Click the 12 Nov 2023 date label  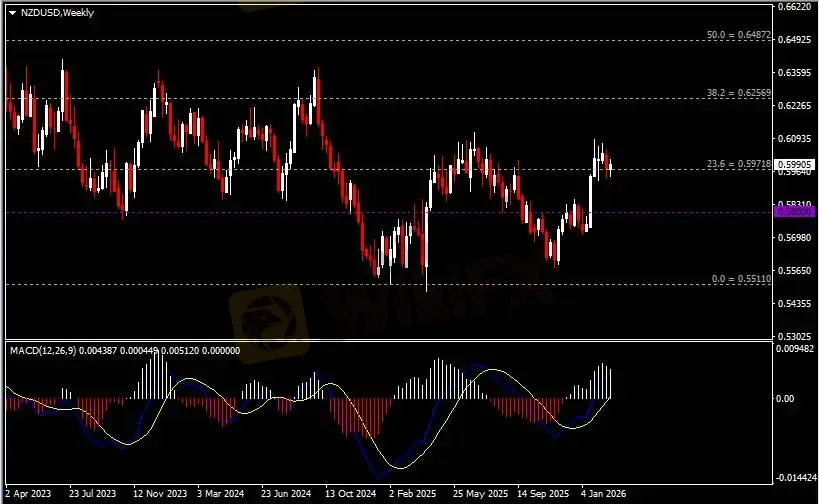click(159, 494)
